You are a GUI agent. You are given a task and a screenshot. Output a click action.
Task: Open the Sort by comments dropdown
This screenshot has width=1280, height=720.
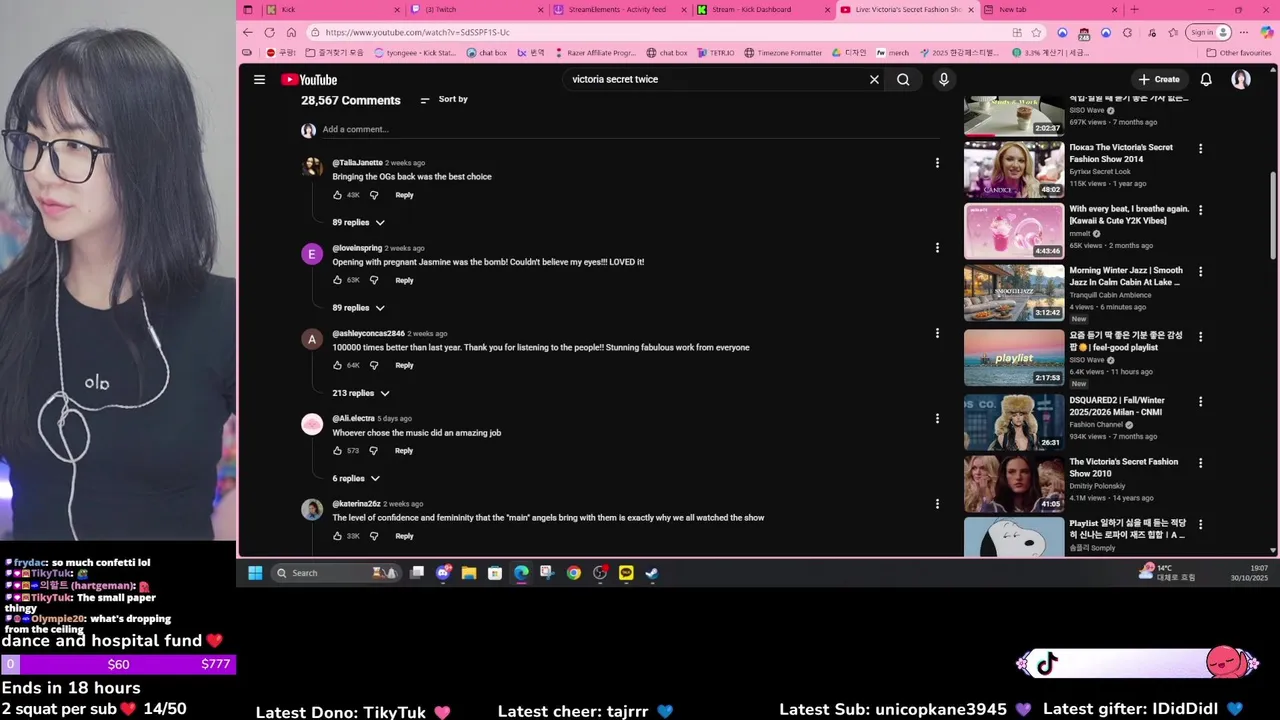pyautogui.click(x=443, y=99)
